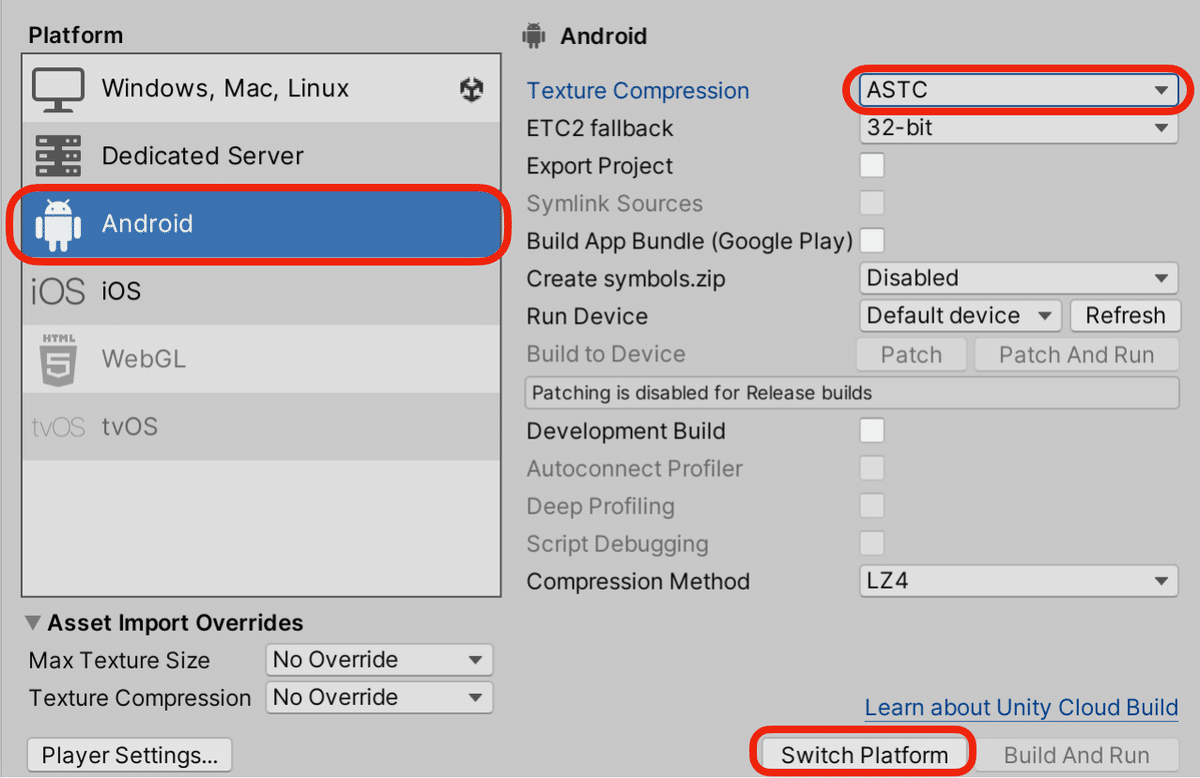
Task: Toggle the Script Debugging checkbox
Action: click(872, 544)
